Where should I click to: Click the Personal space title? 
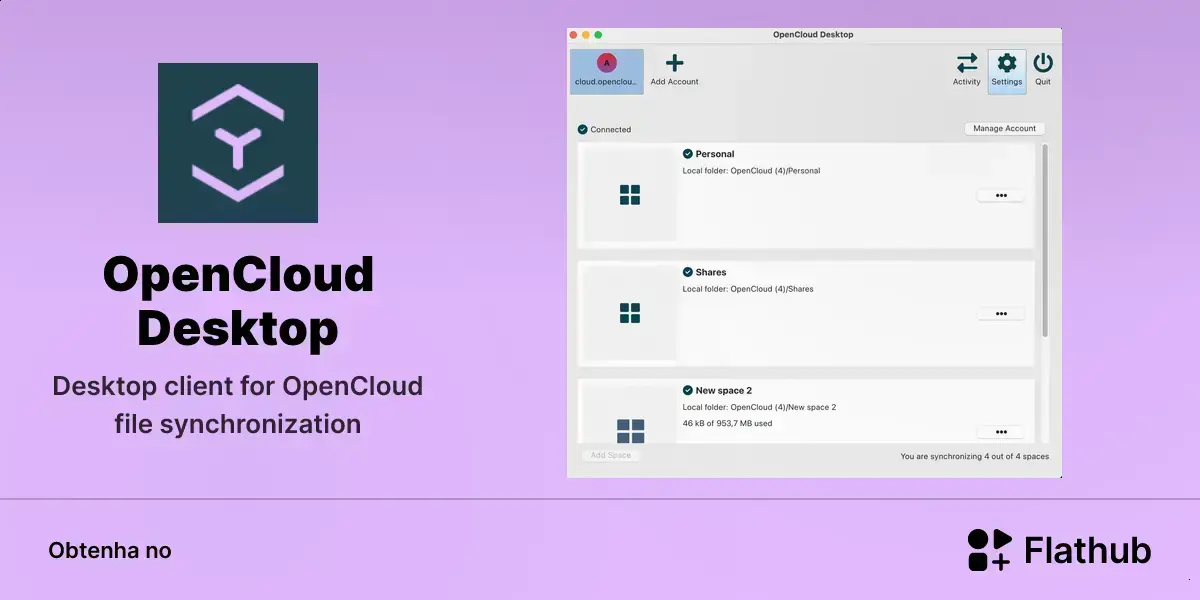coord(715,154)
